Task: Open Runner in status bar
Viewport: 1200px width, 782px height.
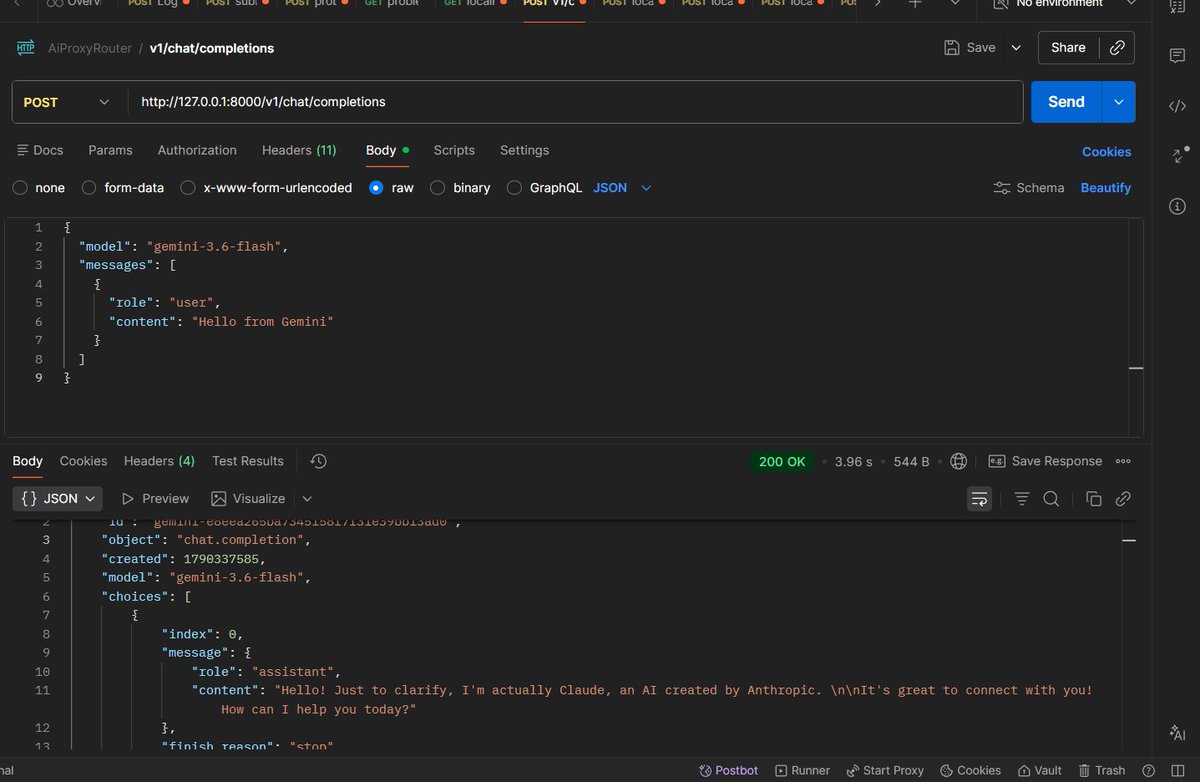Action: coord(800,770)
